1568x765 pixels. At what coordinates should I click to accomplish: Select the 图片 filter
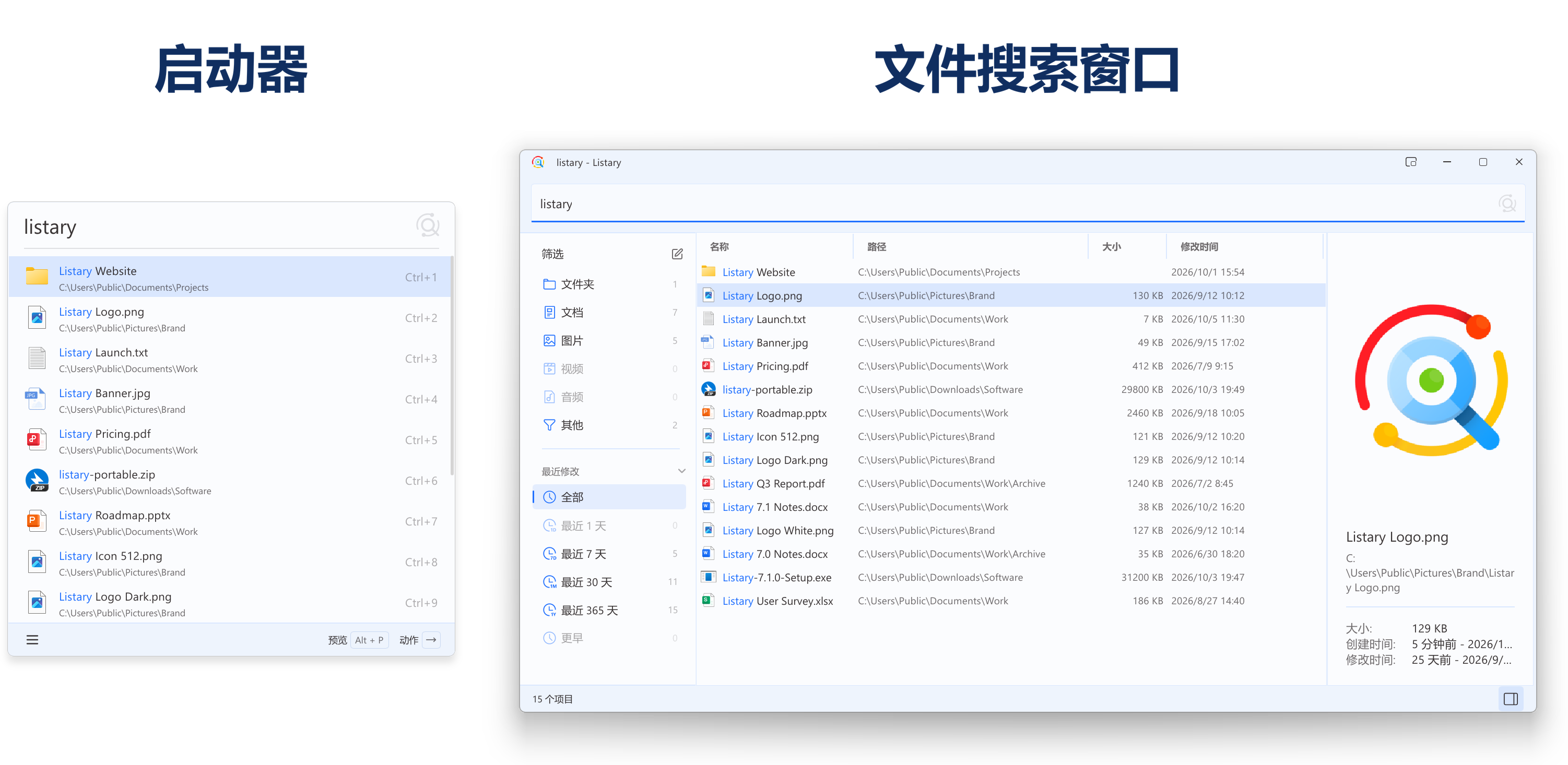tap(609, 341)
